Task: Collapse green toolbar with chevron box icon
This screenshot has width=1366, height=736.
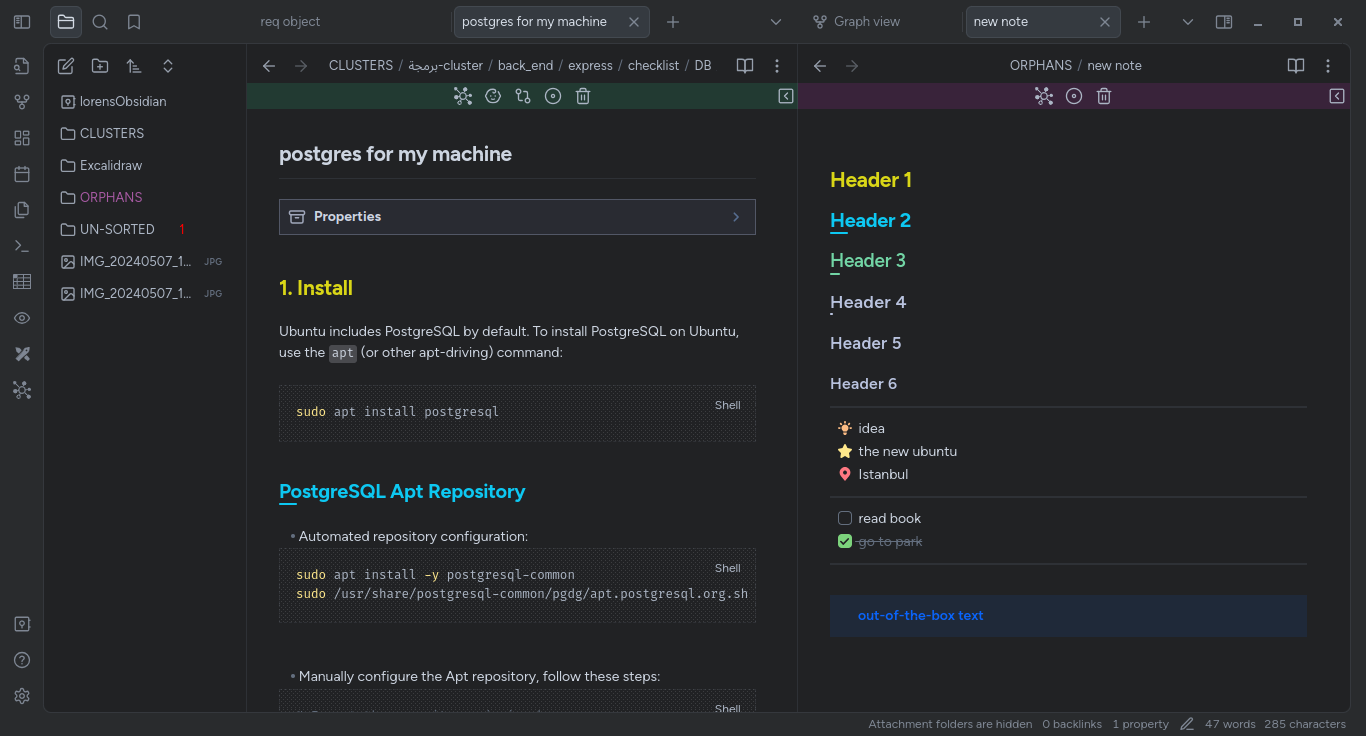Action: point(786,96)
